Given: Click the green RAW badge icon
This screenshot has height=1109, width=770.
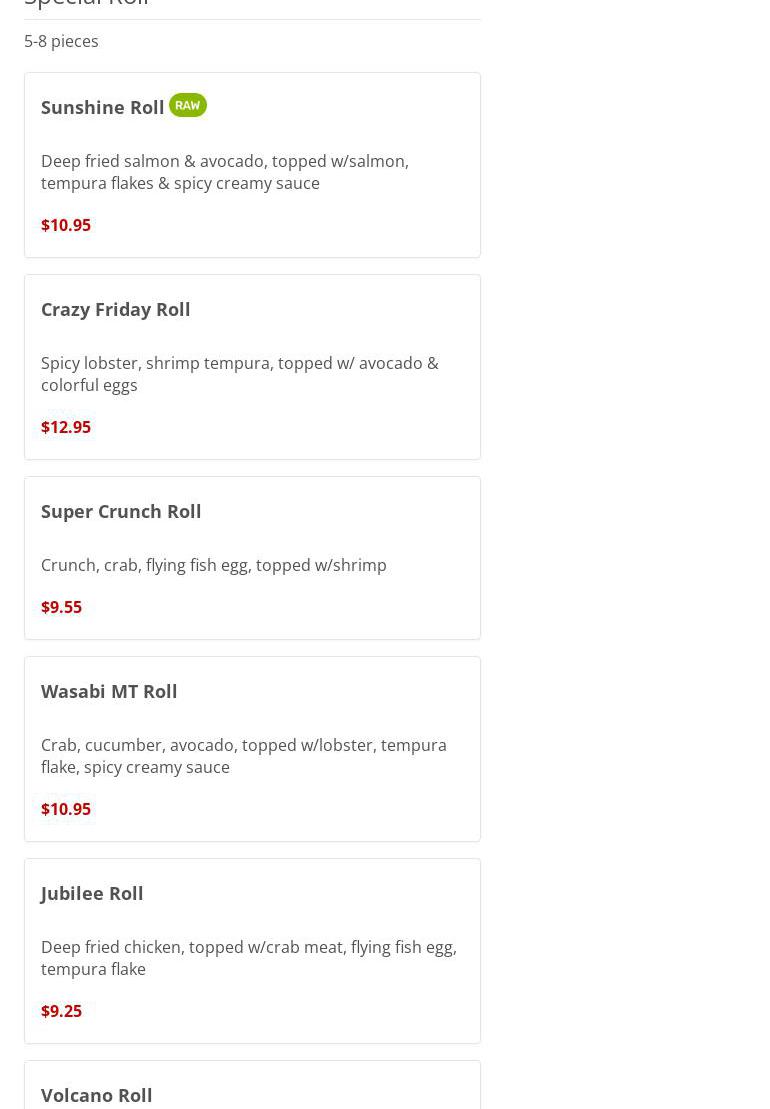Looking at the screenshot, I should point(187,105).
